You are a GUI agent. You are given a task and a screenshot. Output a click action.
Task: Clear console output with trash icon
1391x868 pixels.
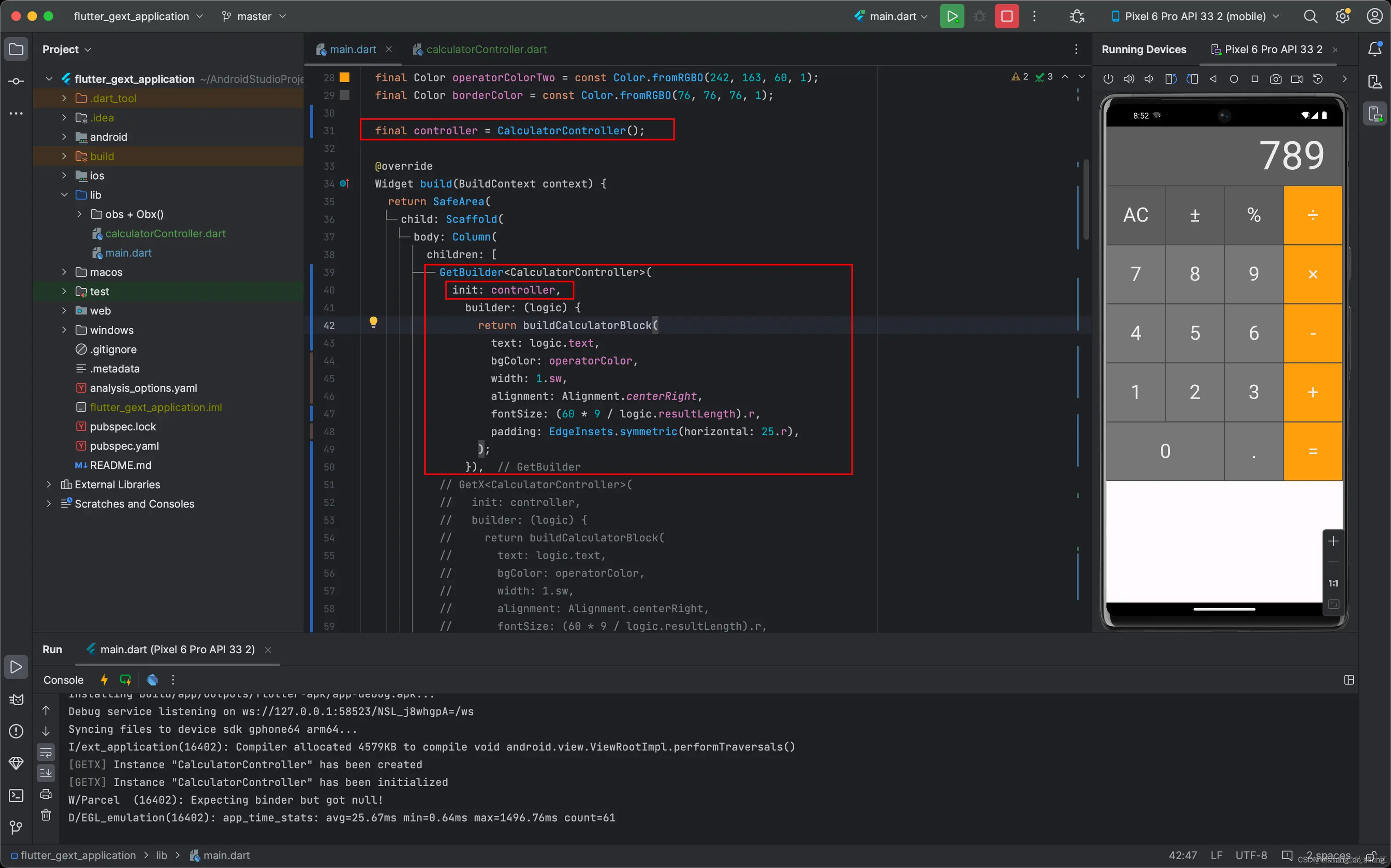click(x=46, y=815)
